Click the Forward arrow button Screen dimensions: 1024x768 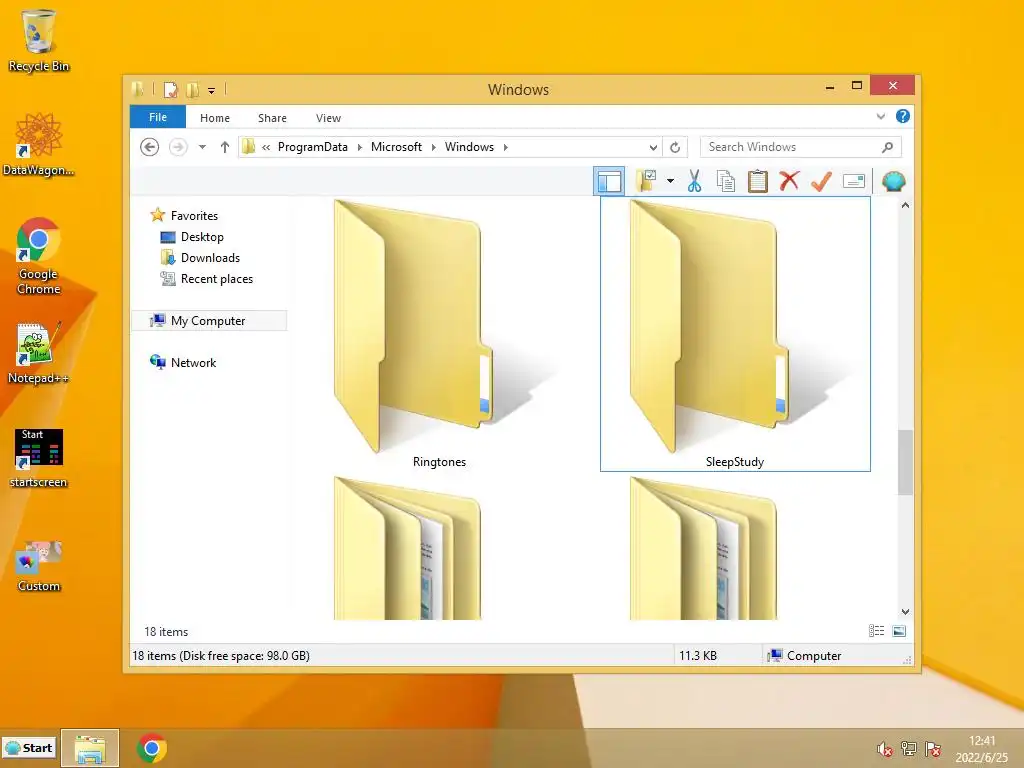[x=178, y=147]
